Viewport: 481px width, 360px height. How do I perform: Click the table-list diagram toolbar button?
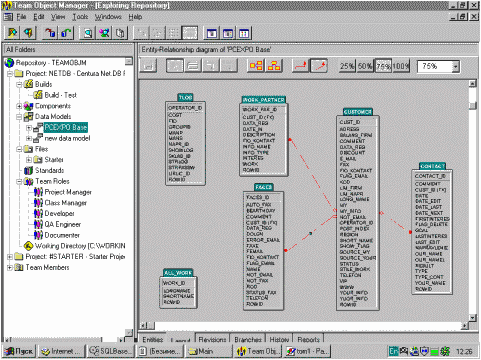pos(193,66)
